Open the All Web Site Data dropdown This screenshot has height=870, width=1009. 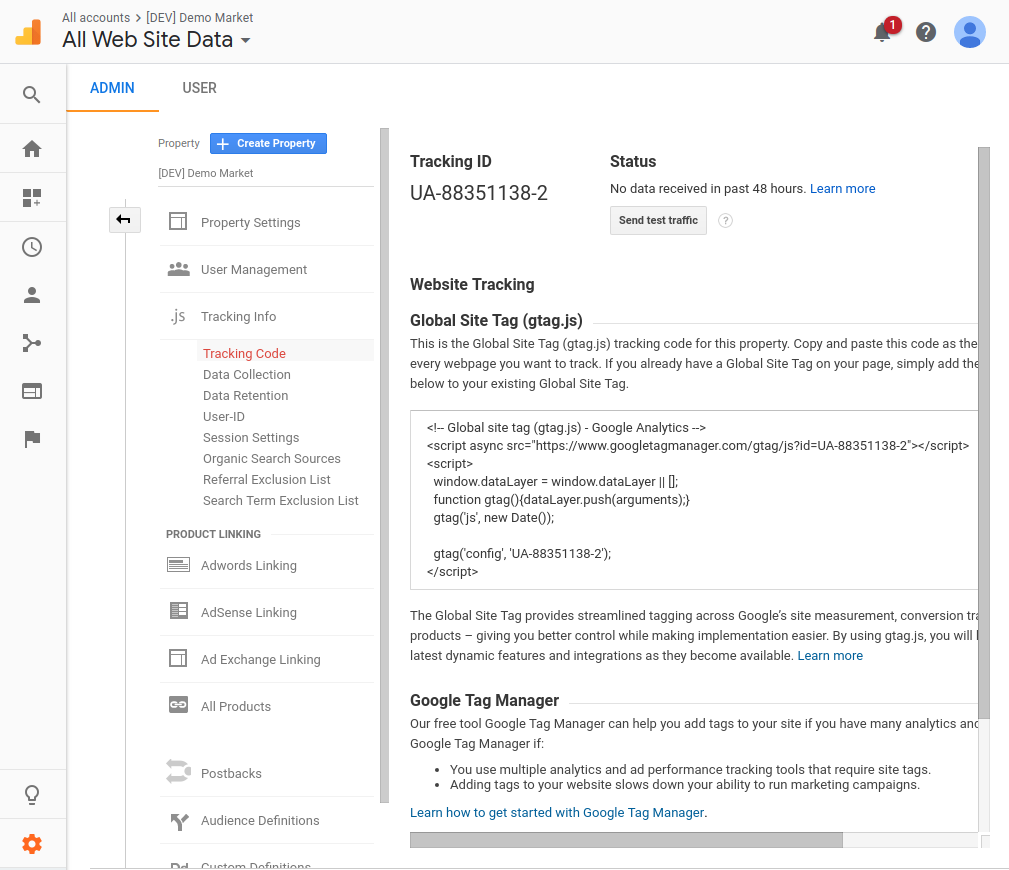click(x=156, y=40)
